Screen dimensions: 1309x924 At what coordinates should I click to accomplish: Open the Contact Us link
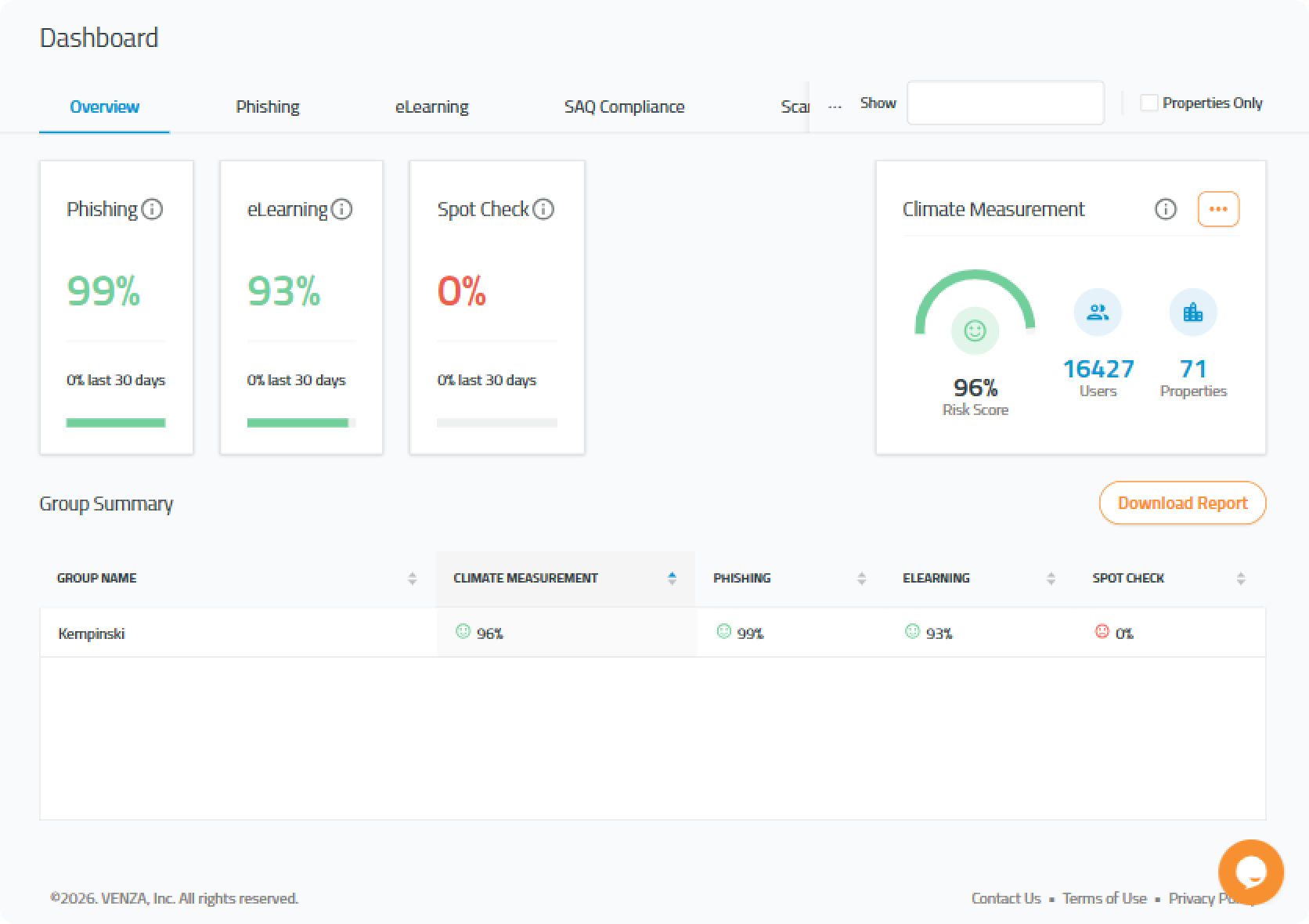click(1005, 898)
